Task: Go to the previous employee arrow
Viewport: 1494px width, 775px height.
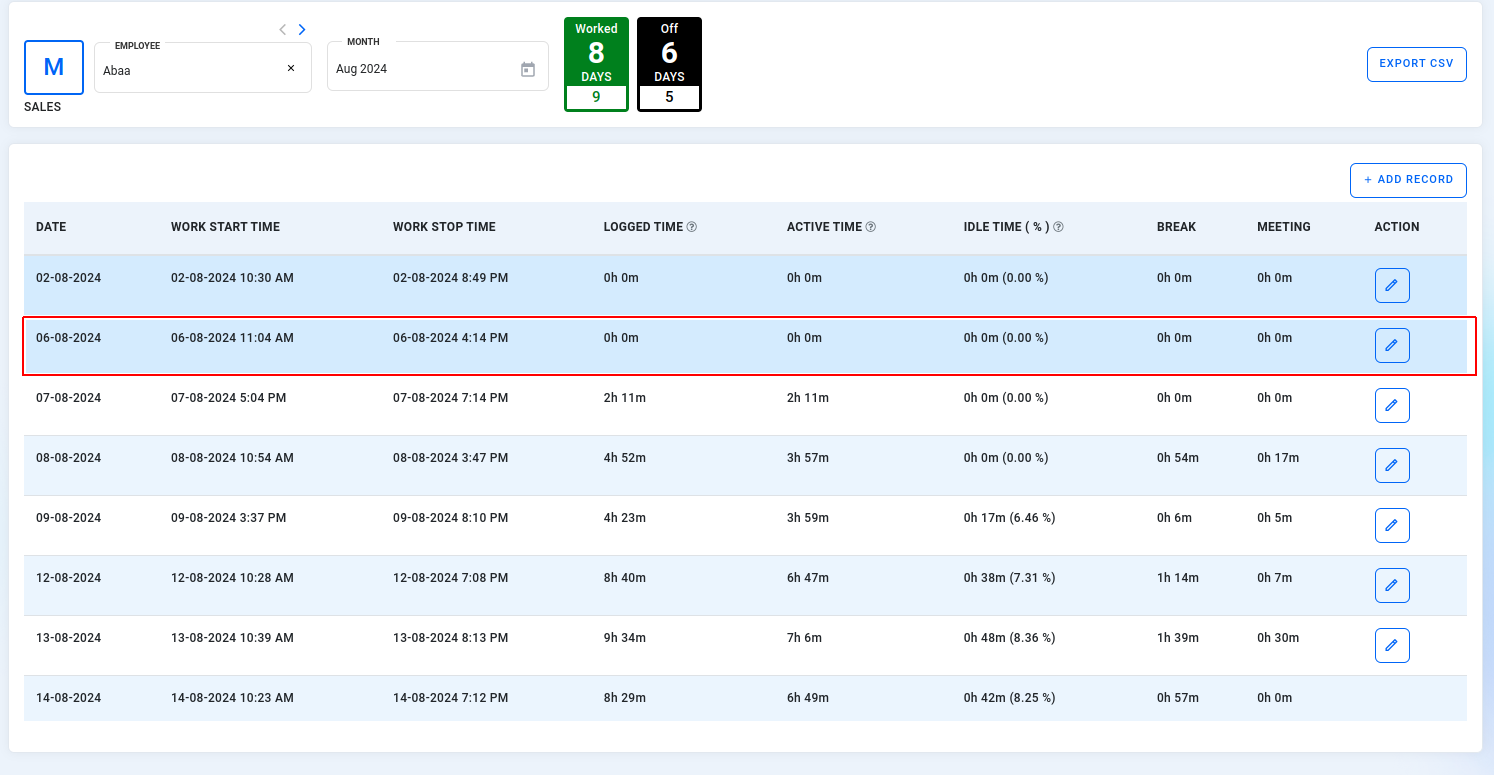Action: pyautogui.click(x=283, y=30)
